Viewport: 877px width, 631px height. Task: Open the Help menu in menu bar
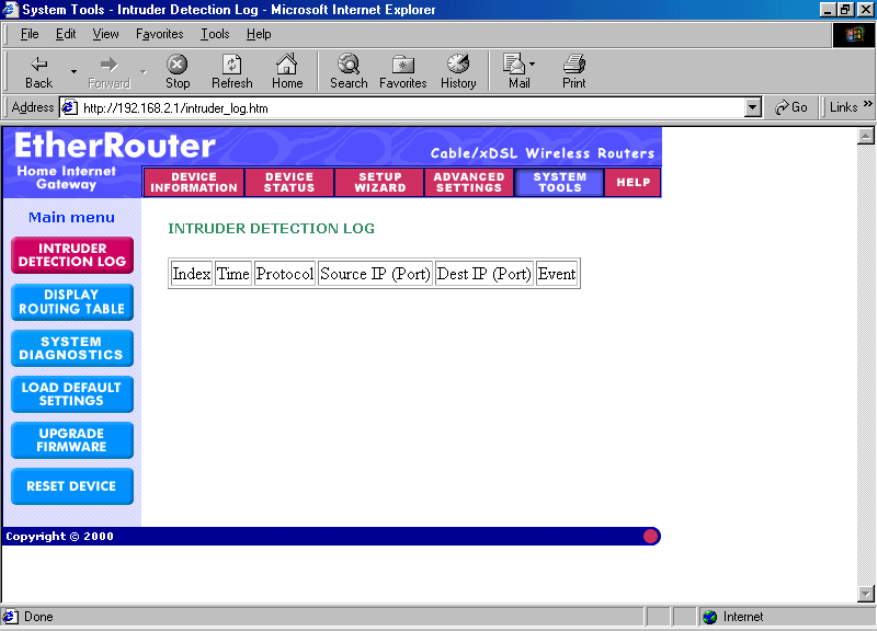pyautogui.click(x=258, y=34)
